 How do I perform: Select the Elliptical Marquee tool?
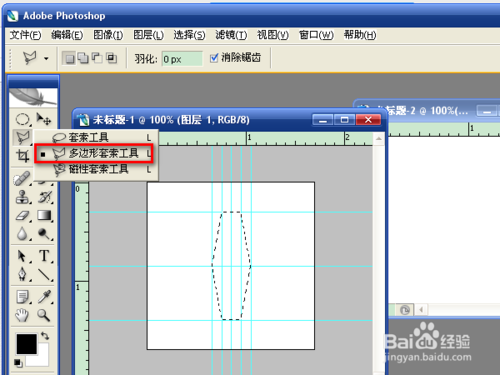pyautogui.click(x=22, y=119)
